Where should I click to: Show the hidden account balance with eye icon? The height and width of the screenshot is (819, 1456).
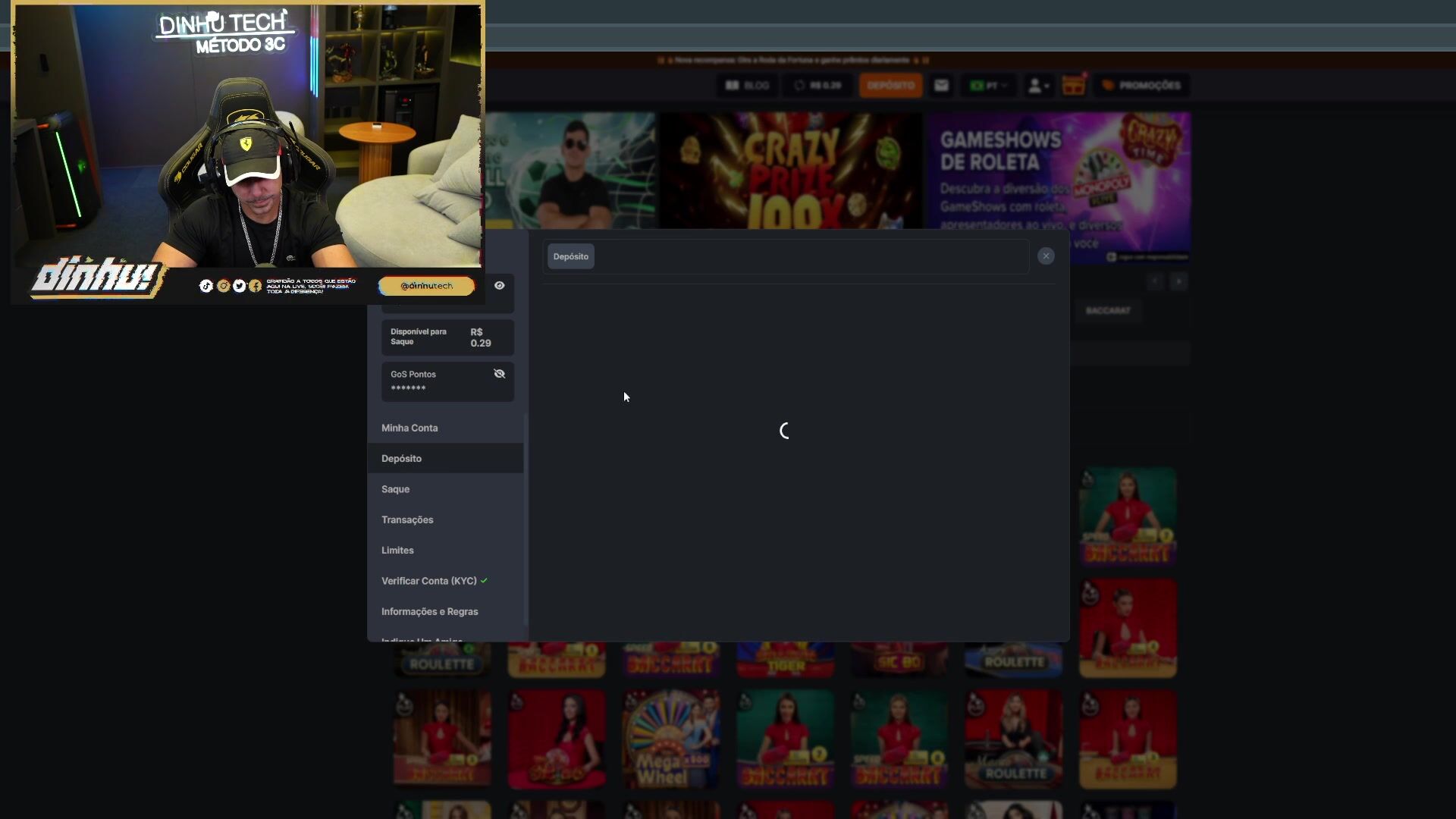click(x=499, y=286)
